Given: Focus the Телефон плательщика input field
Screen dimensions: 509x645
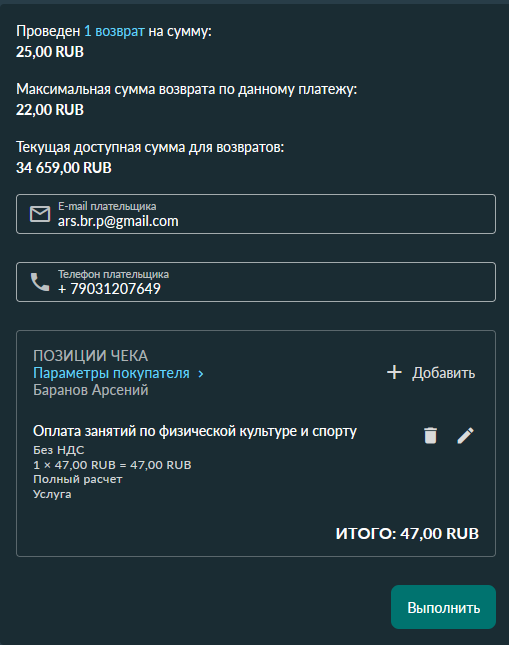Looking at the screenshot, I should 256,282.
